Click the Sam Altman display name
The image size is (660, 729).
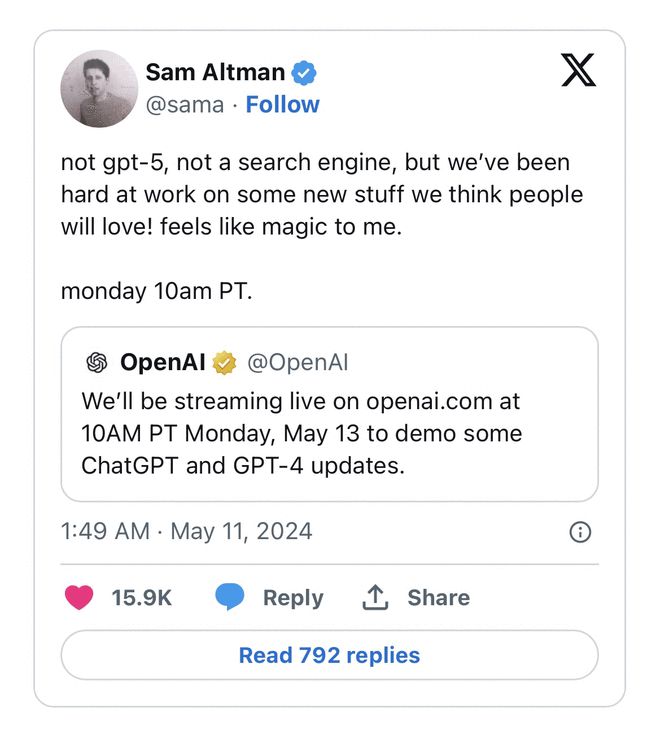point(215,73)
